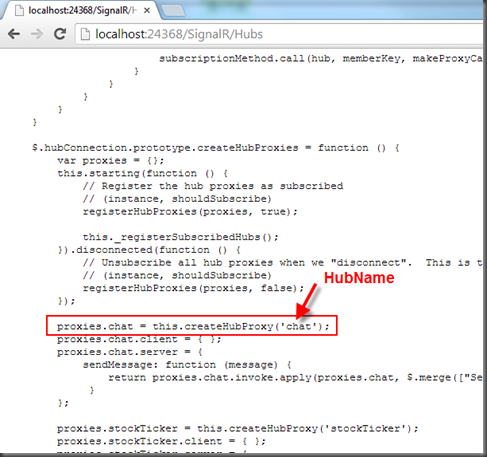Click 'proxies.chat.server = {' line

tap(130, 352)
